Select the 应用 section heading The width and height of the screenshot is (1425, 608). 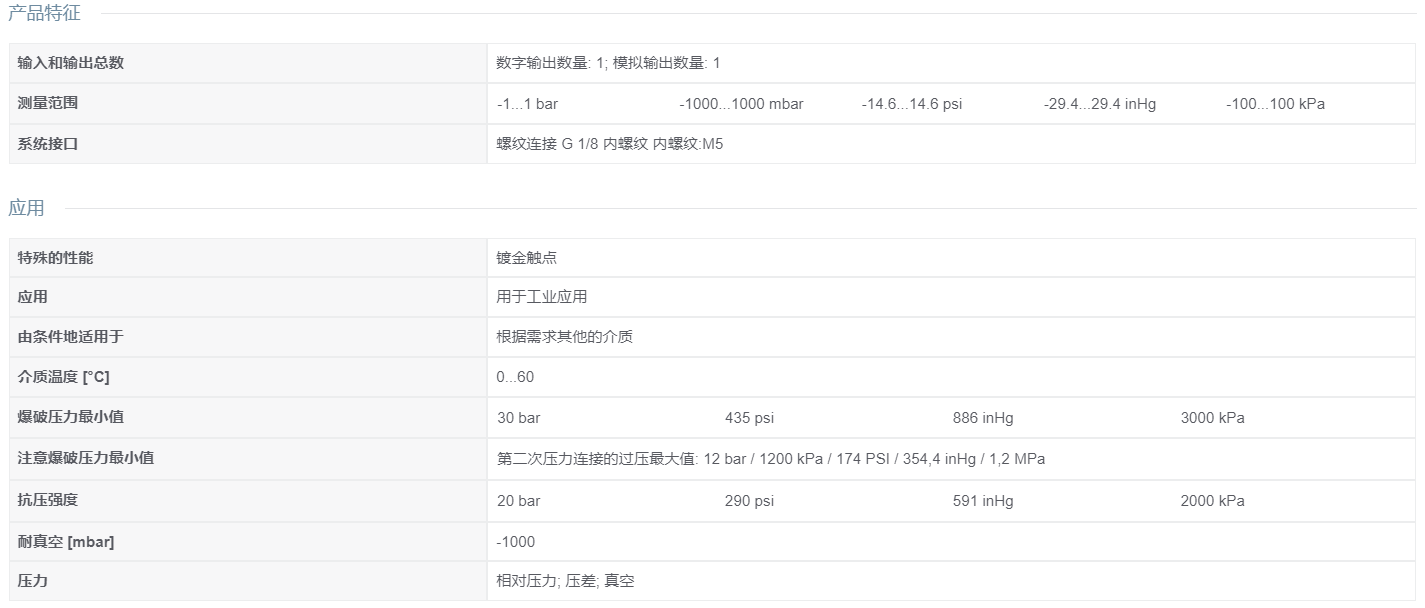point(26,208)
